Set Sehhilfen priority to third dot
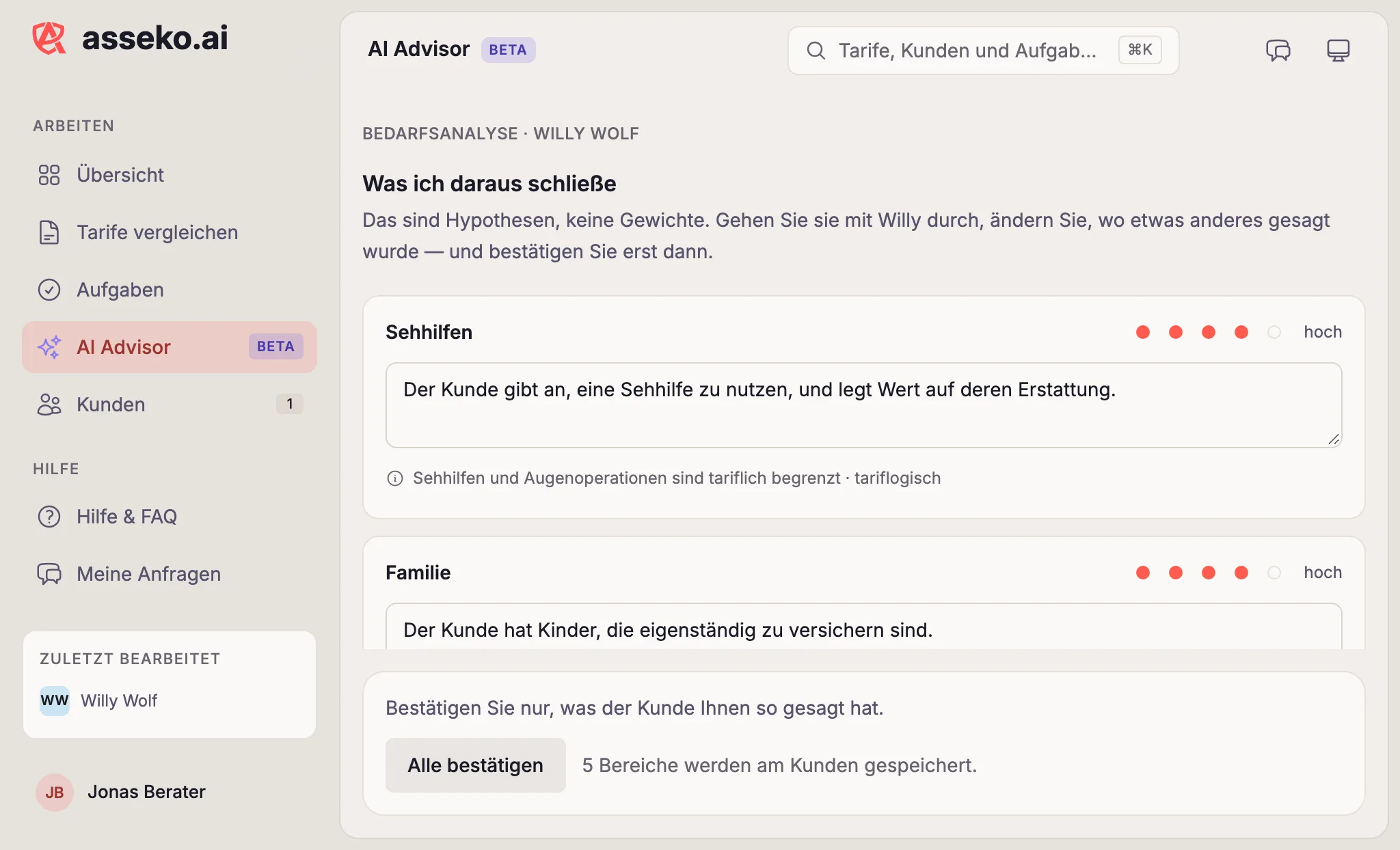 coord(1209,332)
